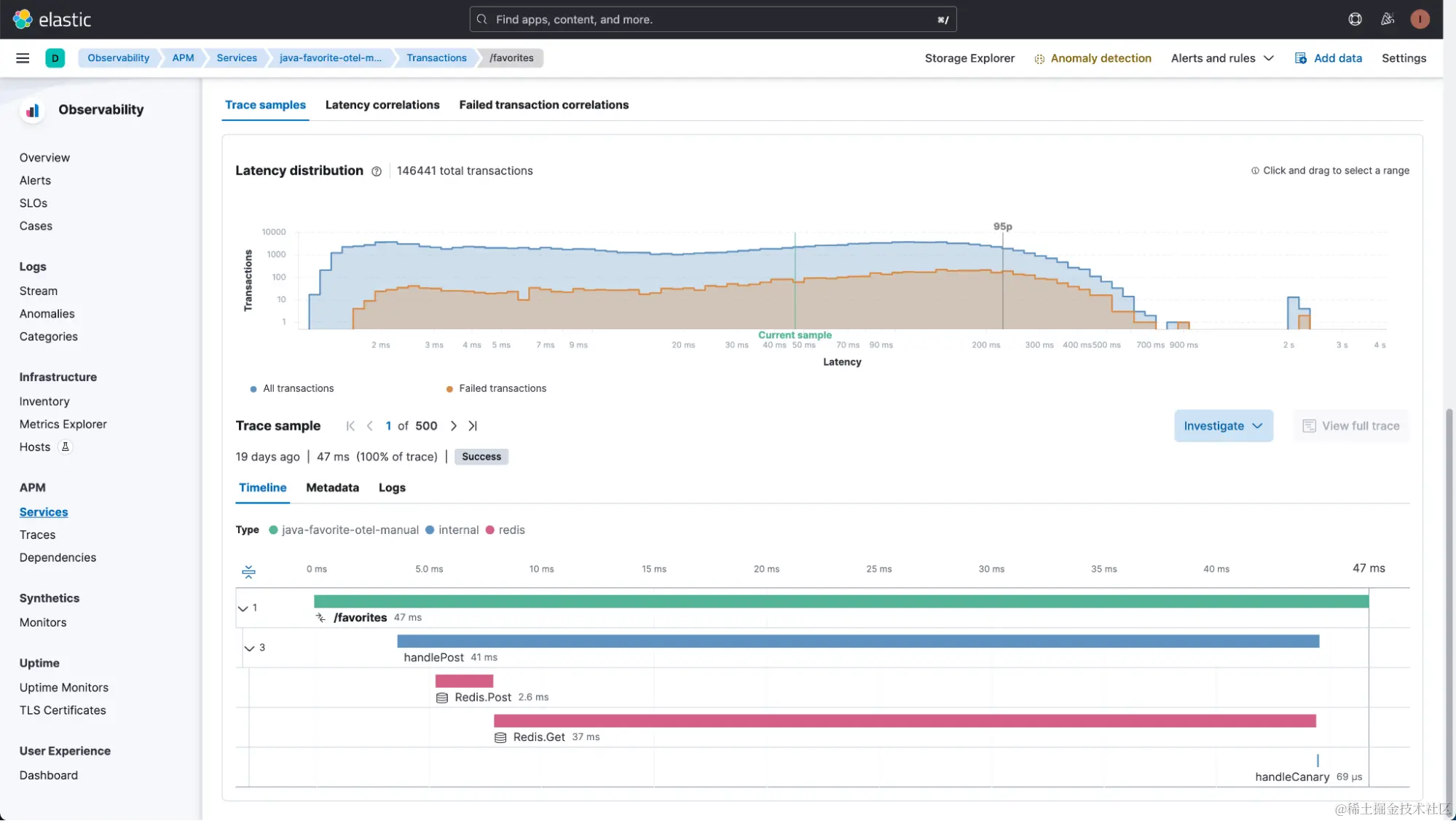Go to last trace sample
1456x821 pixels.
coord(473,426)
